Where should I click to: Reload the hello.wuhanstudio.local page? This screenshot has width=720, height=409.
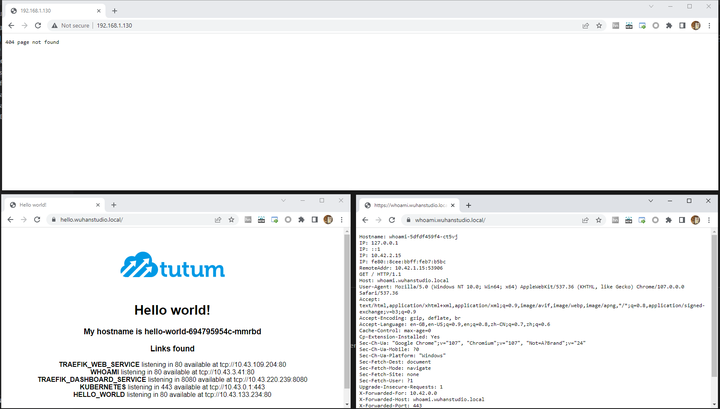coord(37,220)
